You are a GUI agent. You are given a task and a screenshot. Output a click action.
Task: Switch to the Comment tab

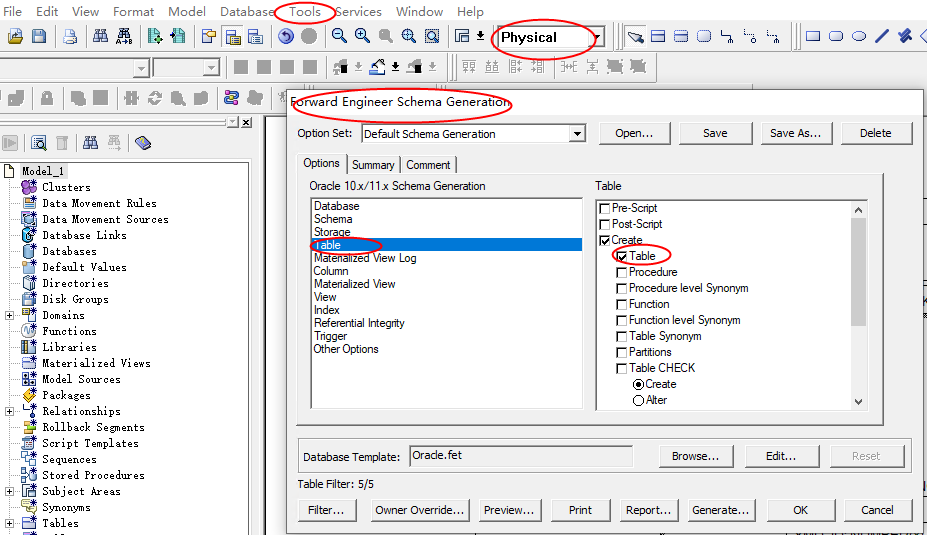(428, 165)
